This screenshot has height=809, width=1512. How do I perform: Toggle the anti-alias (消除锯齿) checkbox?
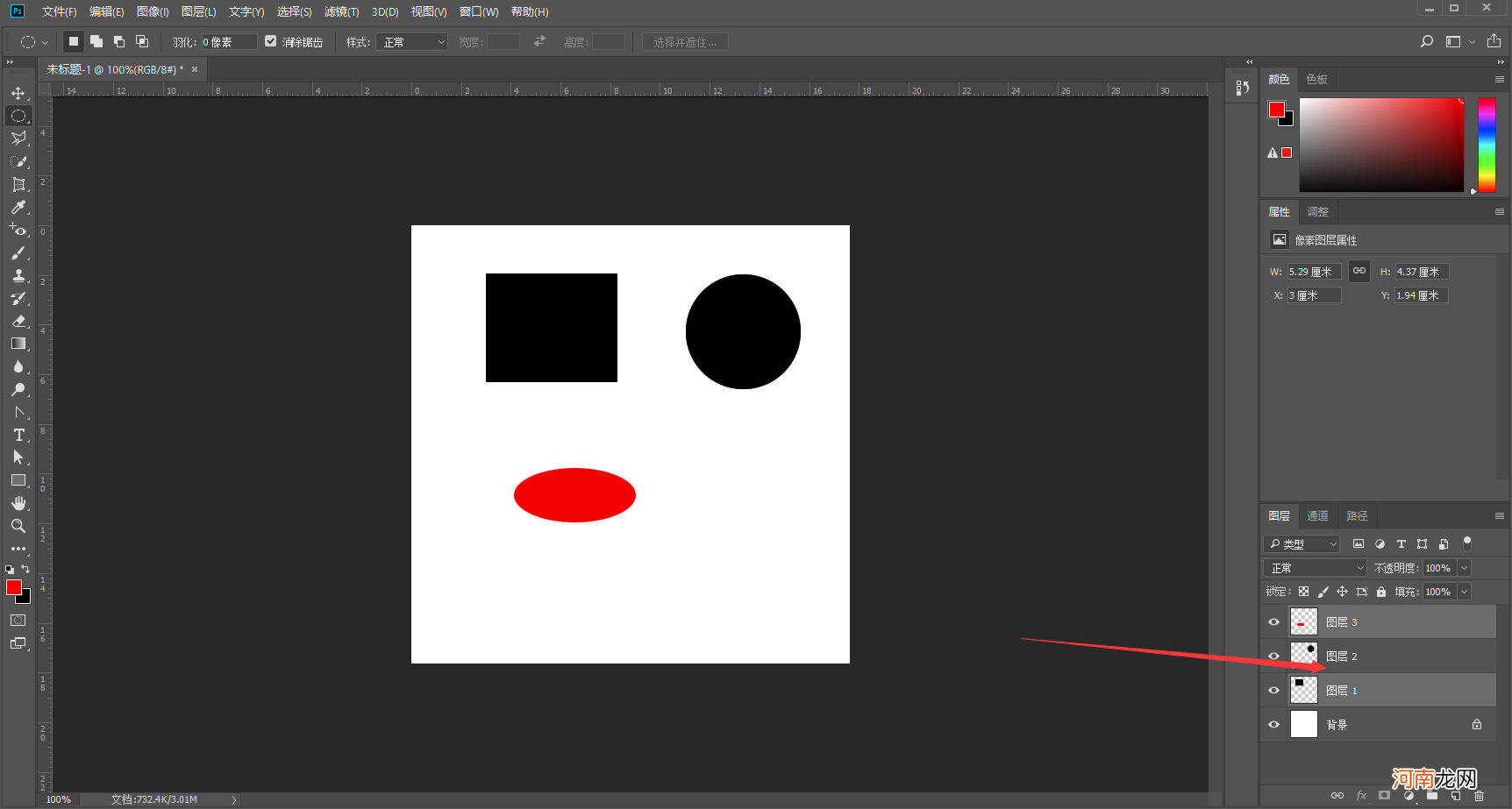point(271,41)
